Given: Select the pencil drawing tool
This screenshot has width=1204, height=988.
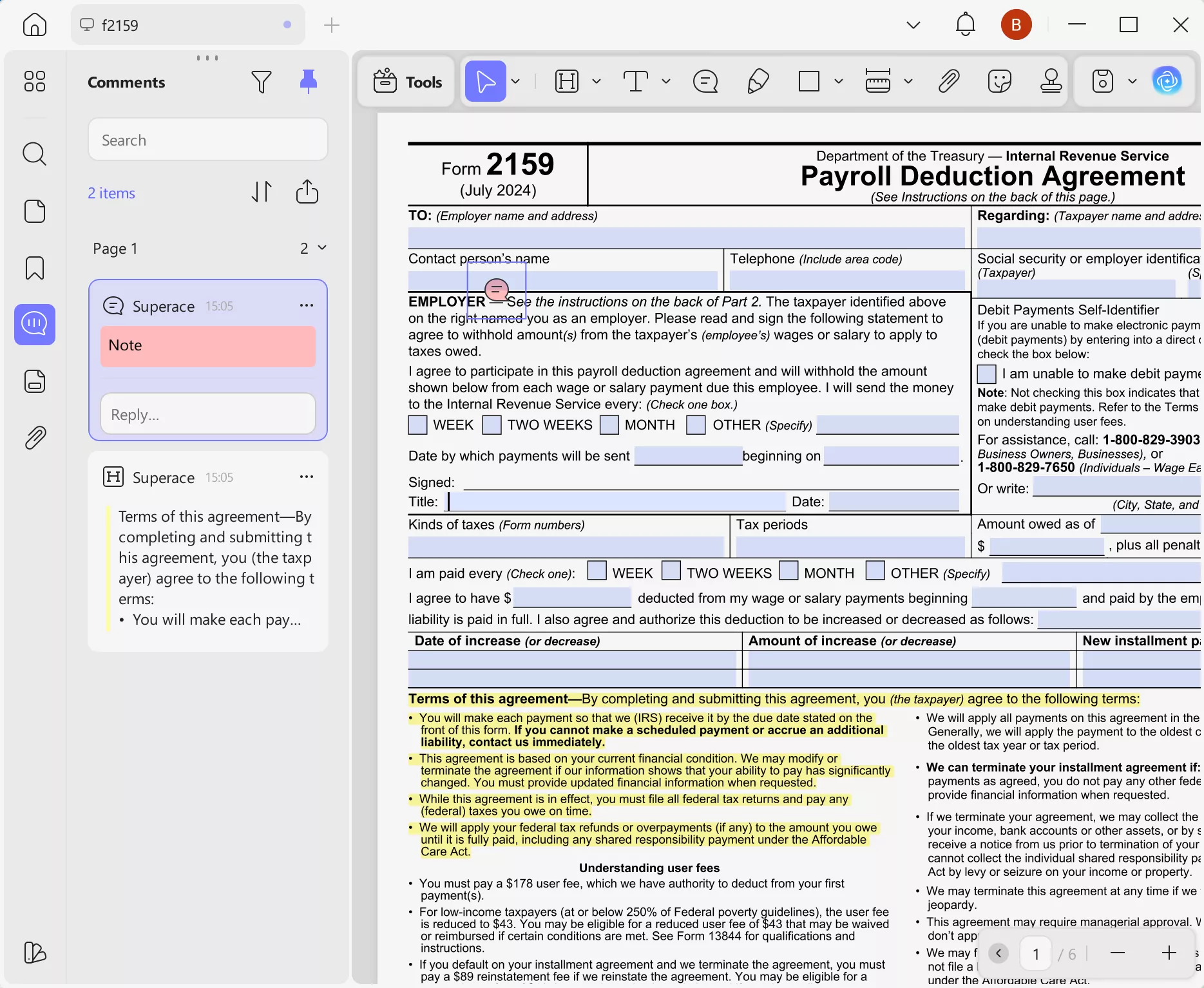Looking at the screenshot, I should click(x=758, y=81).
